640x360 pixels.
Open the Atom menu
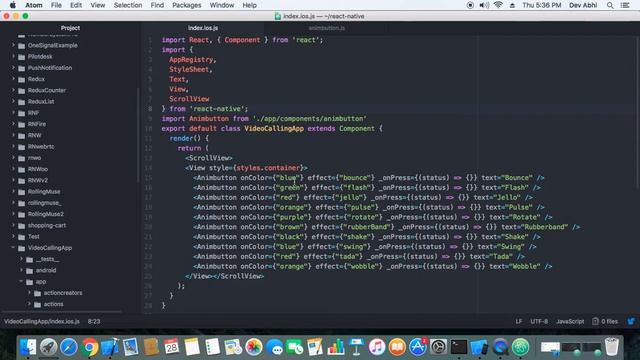(33, 5)
